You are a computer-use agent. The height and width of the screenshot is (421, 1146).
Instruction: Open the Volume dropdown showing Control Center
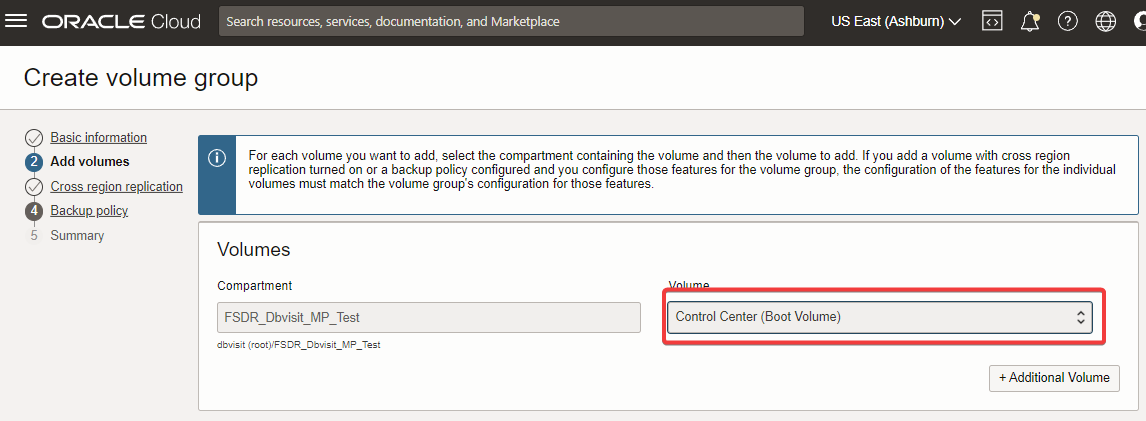click(x=880, y=317)
